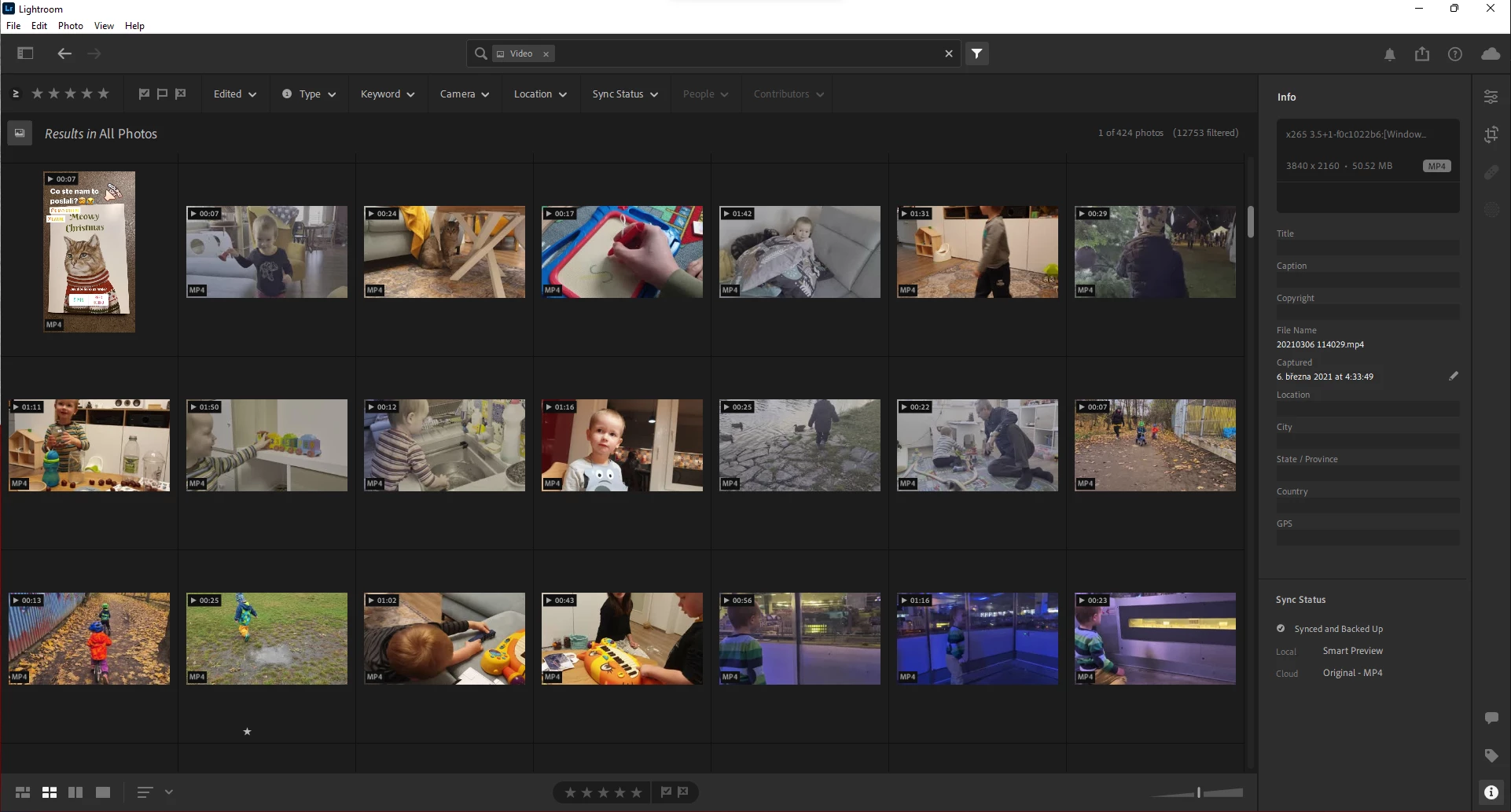The width and height of the screenshot is (1511, 812).
Task: Toggle the Info panel icon
Action: [x=1491, y=792]
